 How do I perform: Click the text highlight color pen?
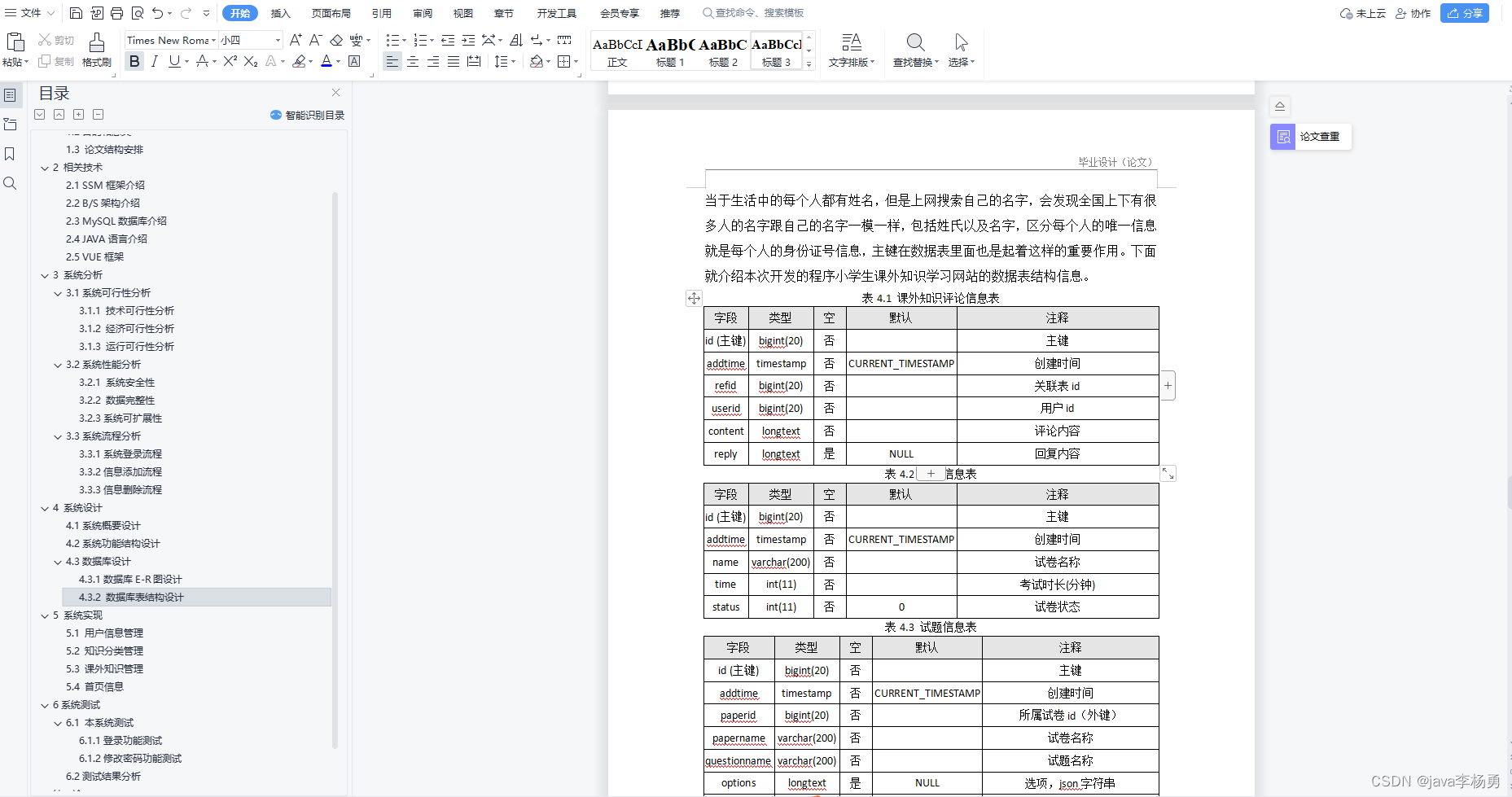point(300,61)
